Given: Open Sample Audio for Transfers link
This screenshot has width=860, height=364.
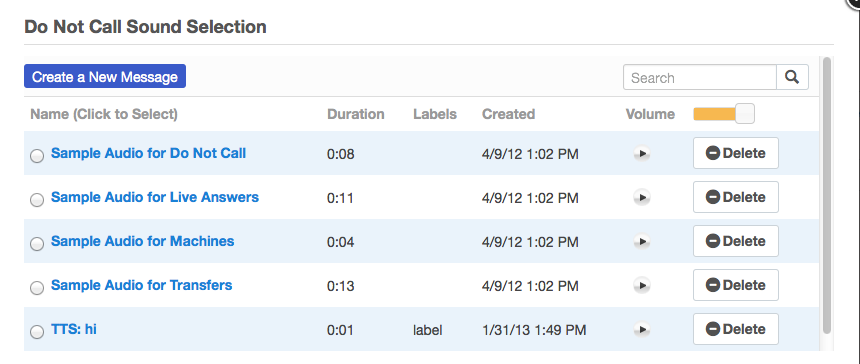Looking at the screenshot, I should 142,285.
